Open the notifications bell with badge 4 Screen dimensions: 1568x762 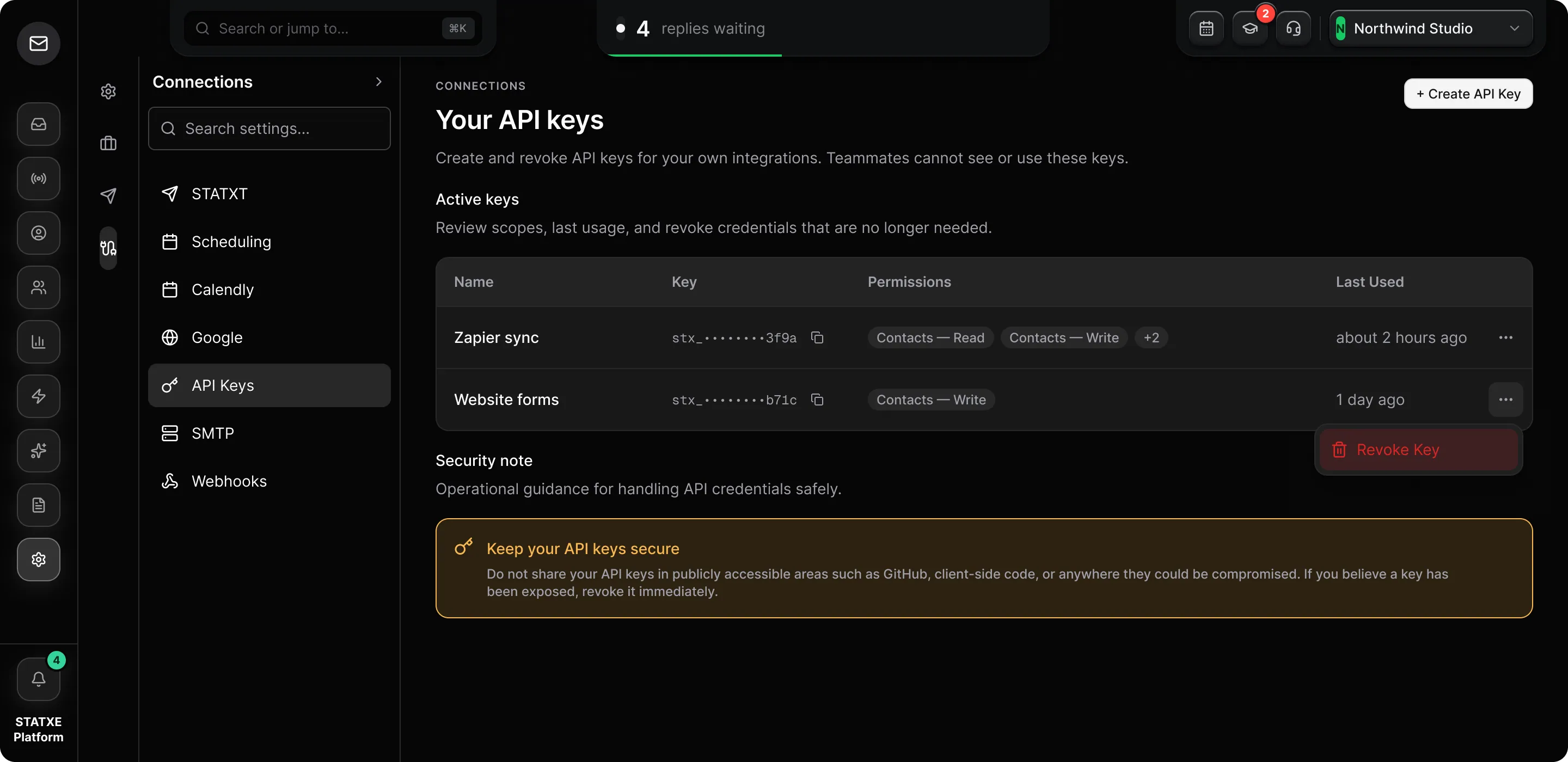38,679
